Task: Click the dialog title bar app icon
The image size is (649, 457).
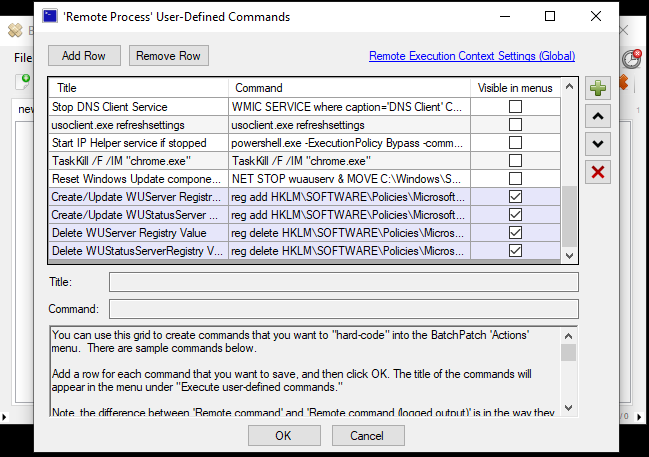Action: click(50, 17)
